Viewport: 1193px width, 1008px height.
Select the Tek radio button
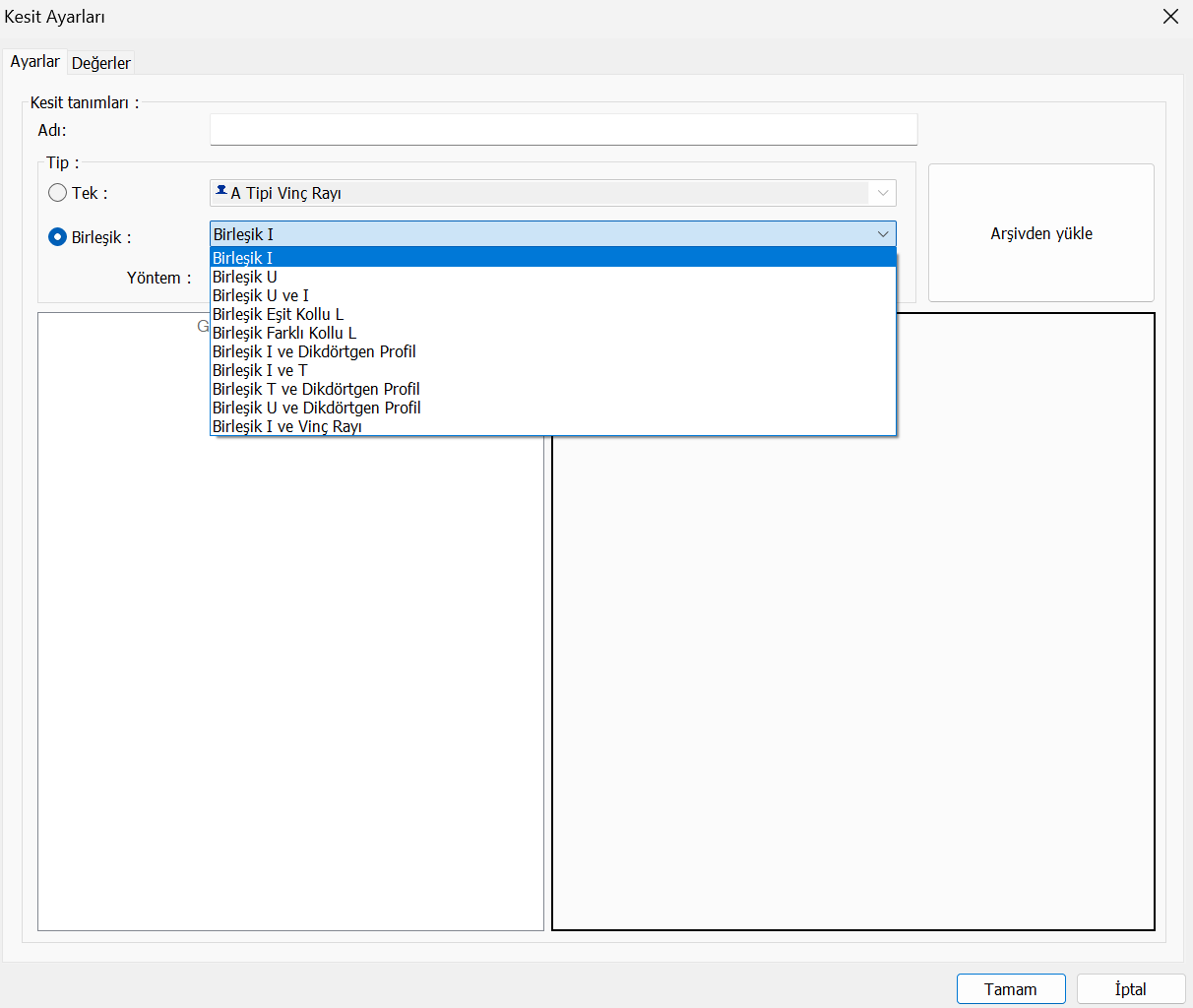(58, 193)
